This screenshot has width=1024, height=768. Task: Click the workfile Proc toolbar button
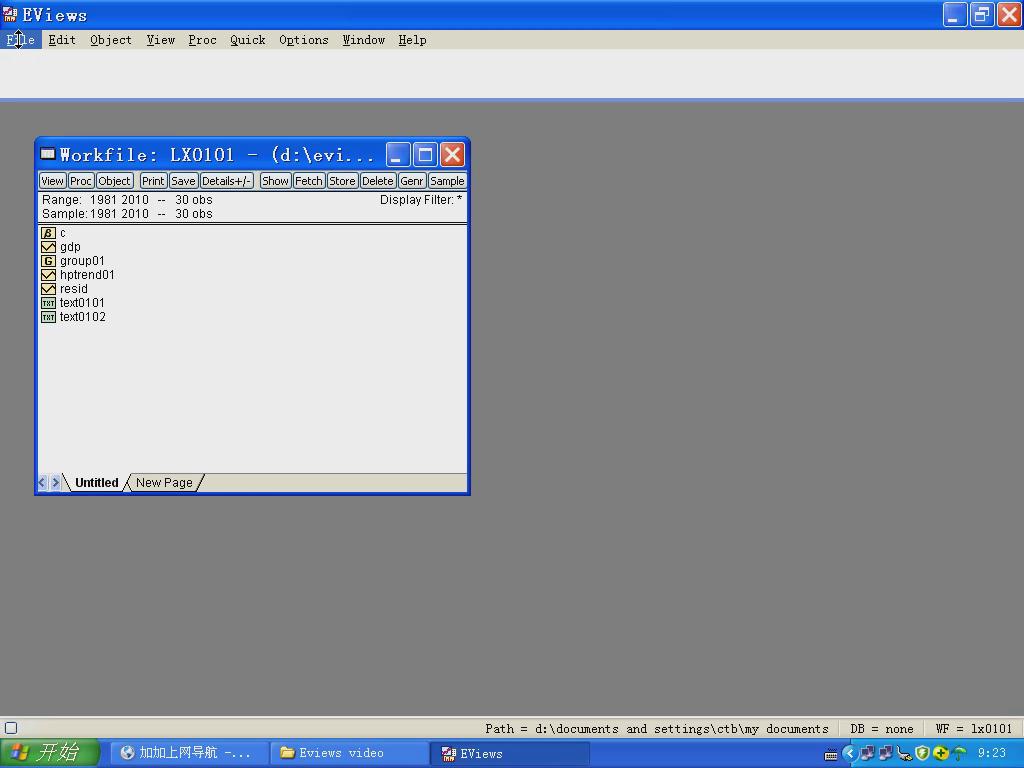tap(81, 181)
